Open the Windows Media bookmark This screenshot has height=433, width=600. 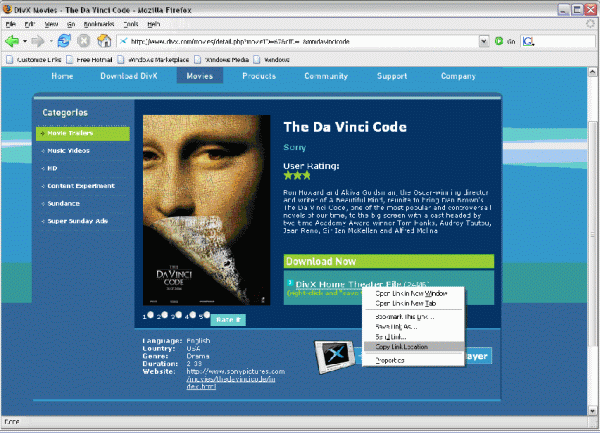222,60
